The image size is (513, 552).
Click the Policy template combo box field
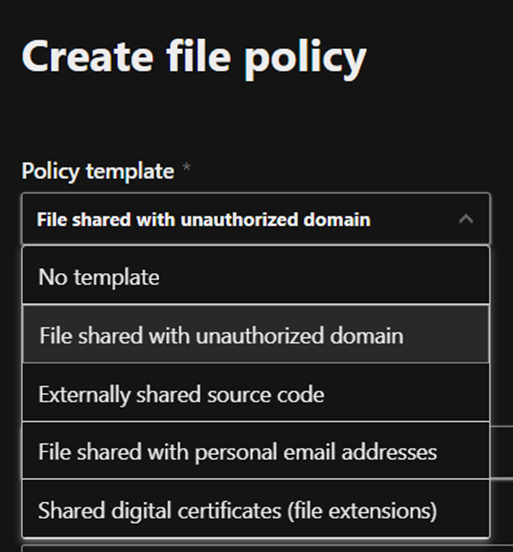[256, 219]
